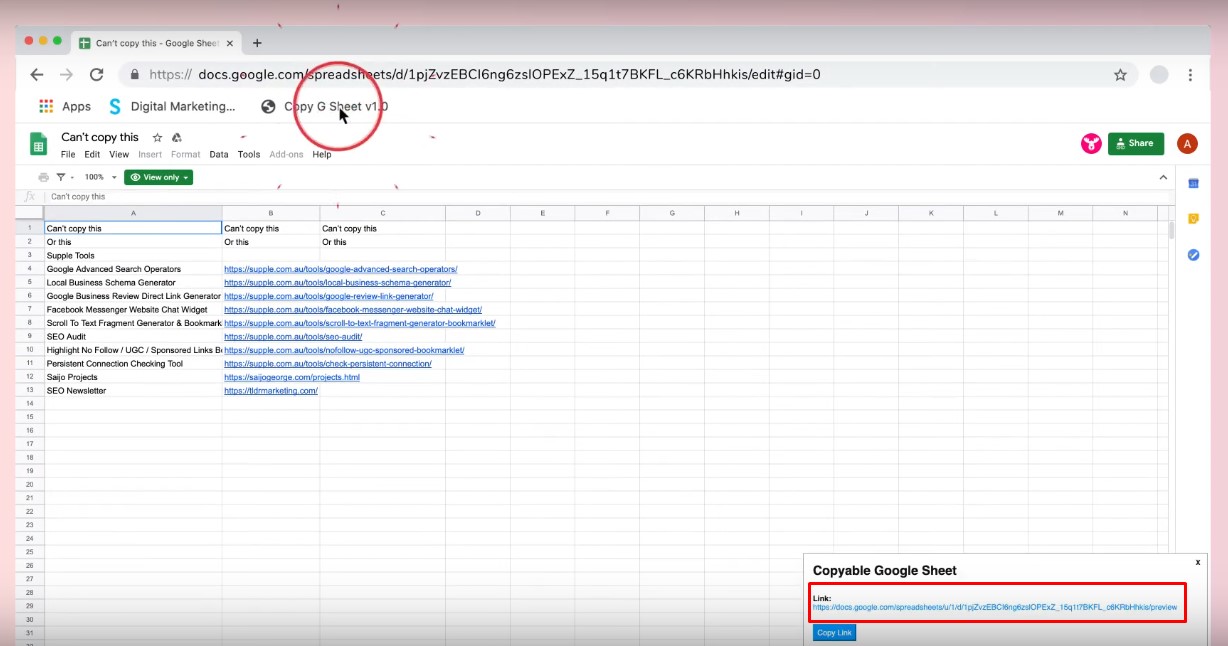Open the Edit menu
1228x646 pixels.
92,155
